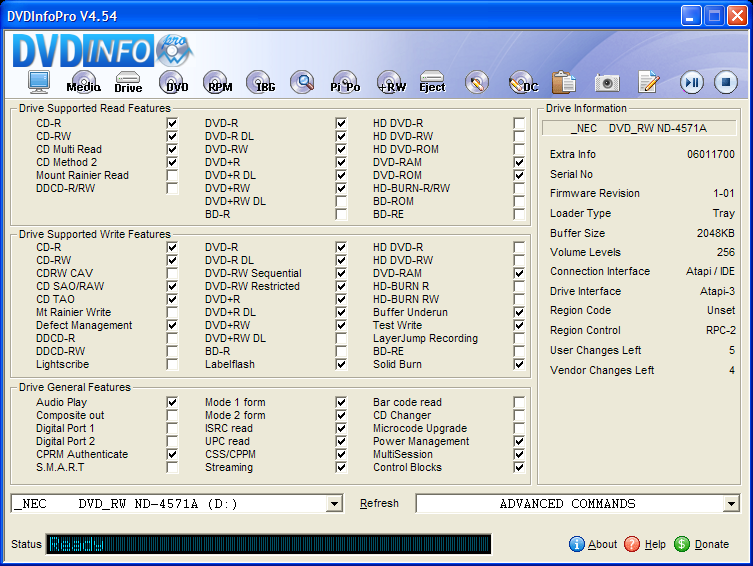Viewport: 753px width, 566px height.
Task: Start the Pi Po error scan icon
Action: pyautogui.click(x=345, y=82)
